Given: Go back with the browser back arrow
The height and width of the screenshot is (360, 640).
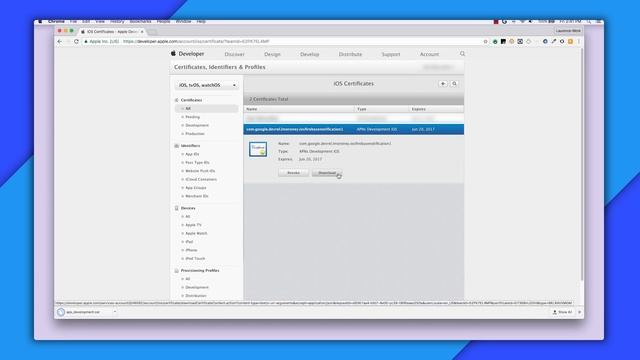Looking at the screenshot, I should tap(60, 41).
